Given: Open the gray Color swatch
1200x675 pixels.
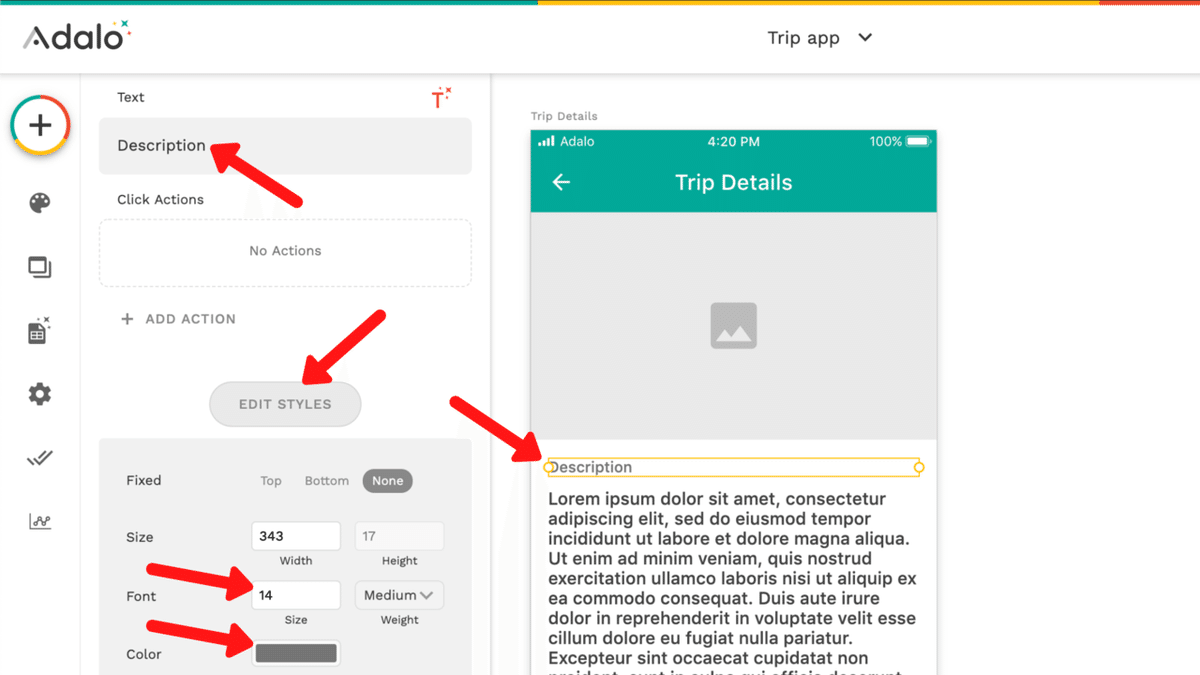Looking at the screenshot, I should click(x=296, y=654).
